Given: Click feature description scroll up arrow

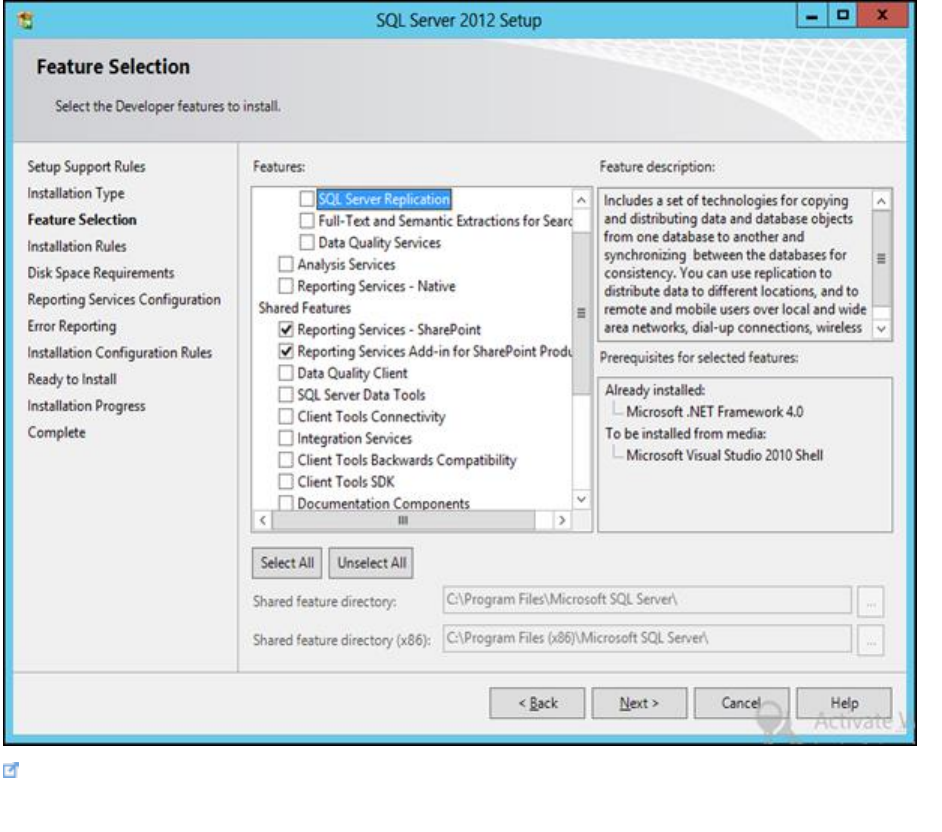Looking at the screenshot, I should [x=881, y=201].
